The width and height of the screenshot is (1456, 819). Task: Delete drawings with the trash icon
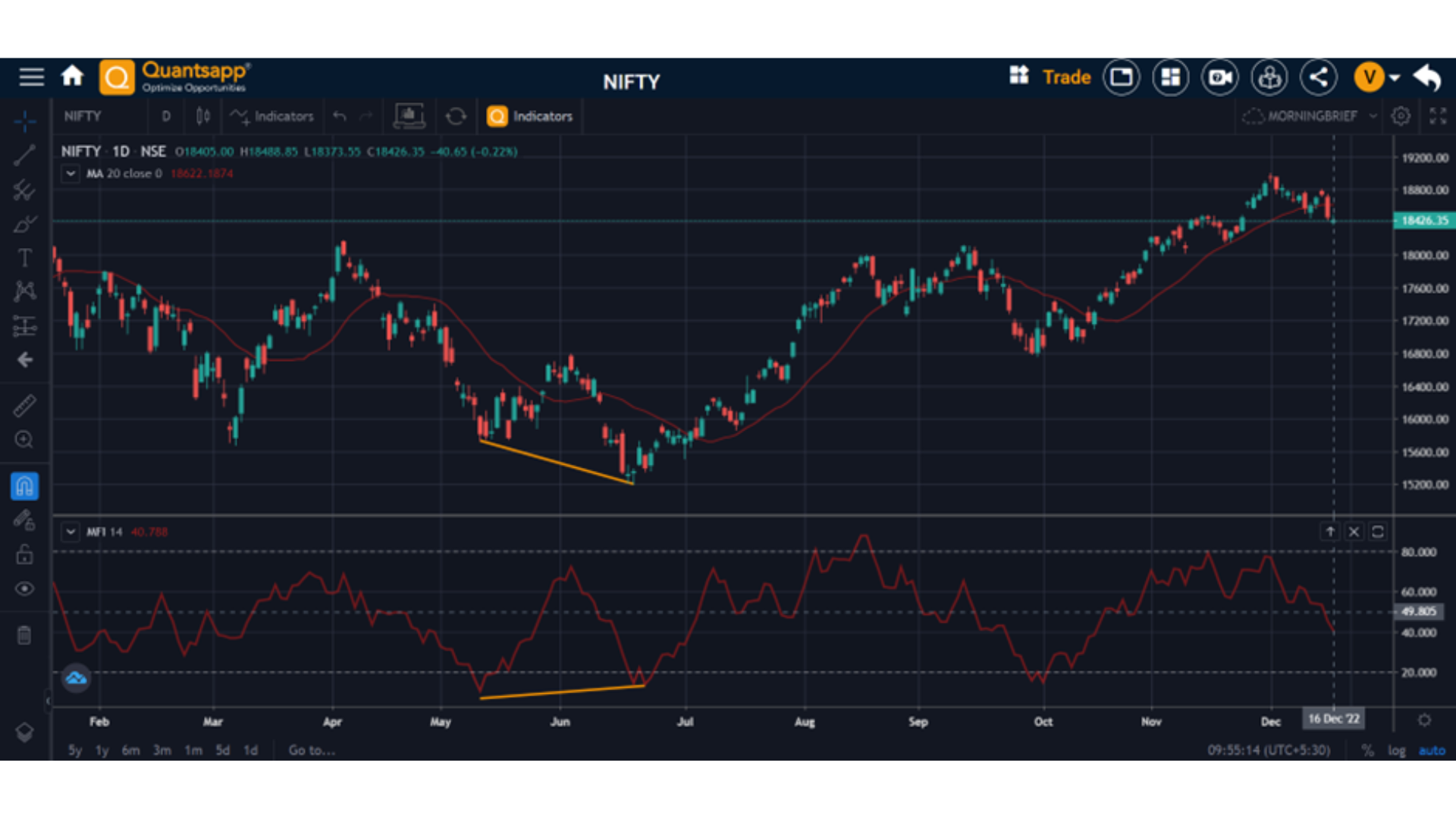[x=24, y=635]
